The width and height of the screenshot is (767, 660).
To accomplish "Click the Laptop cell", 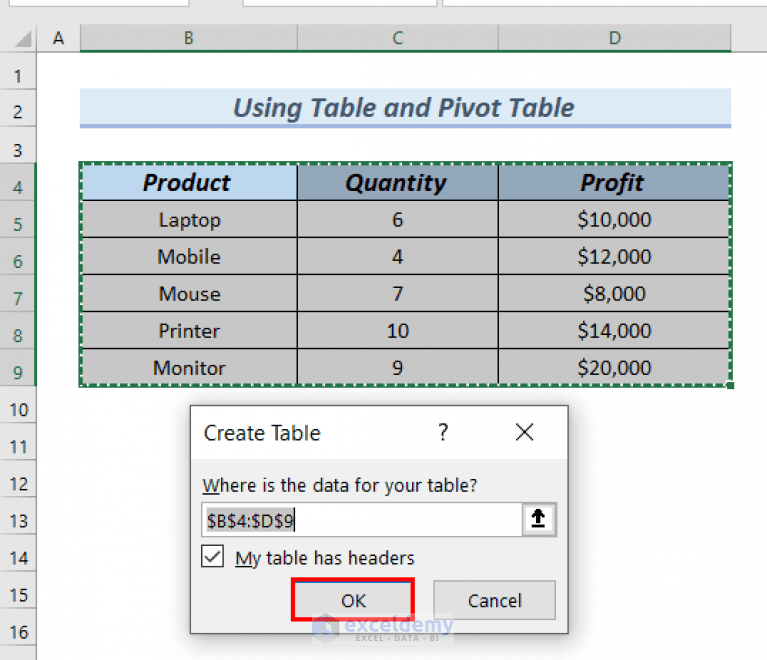I will pos(189,219).
